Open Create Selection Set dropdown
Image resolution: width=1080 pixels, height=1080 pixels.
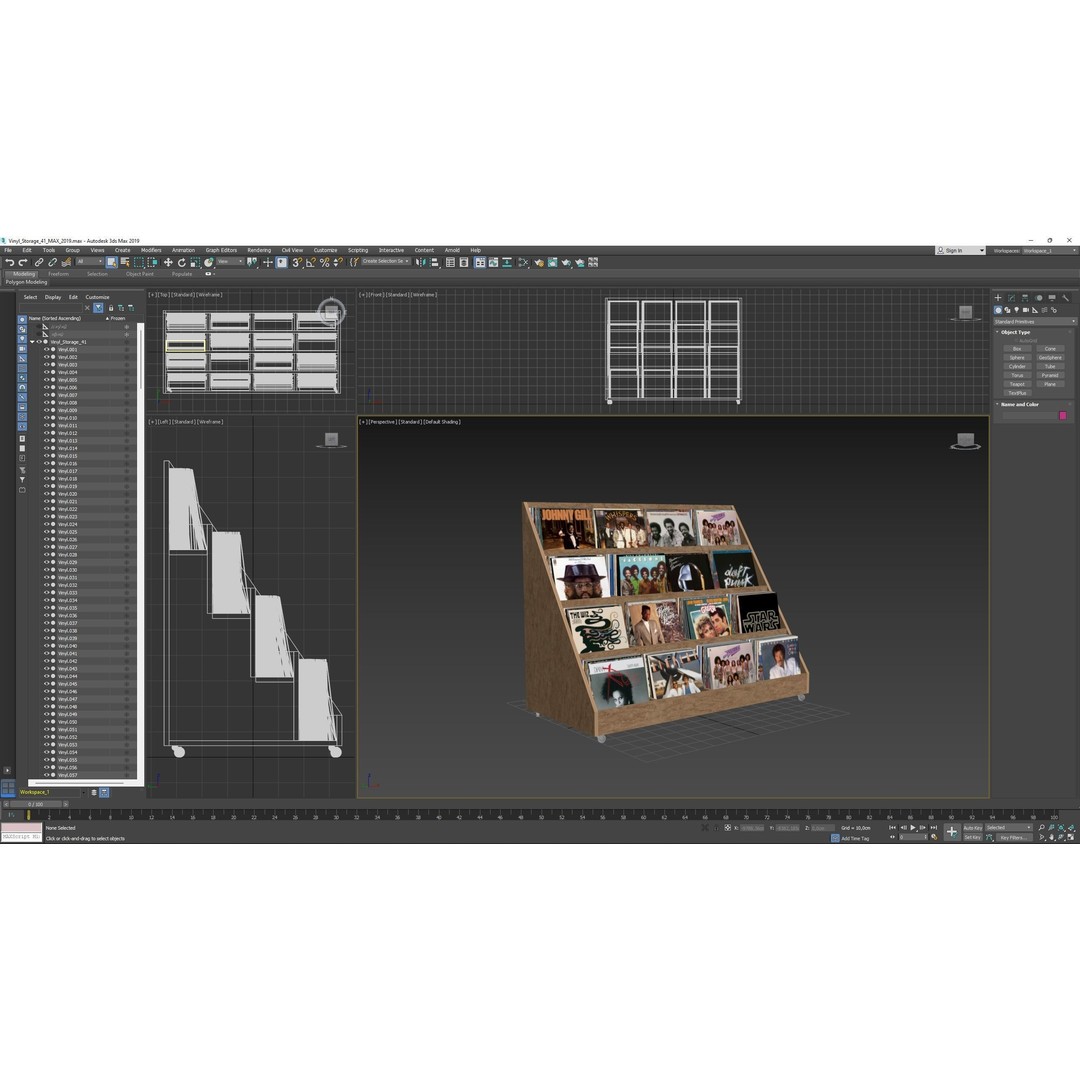(386, 262)
